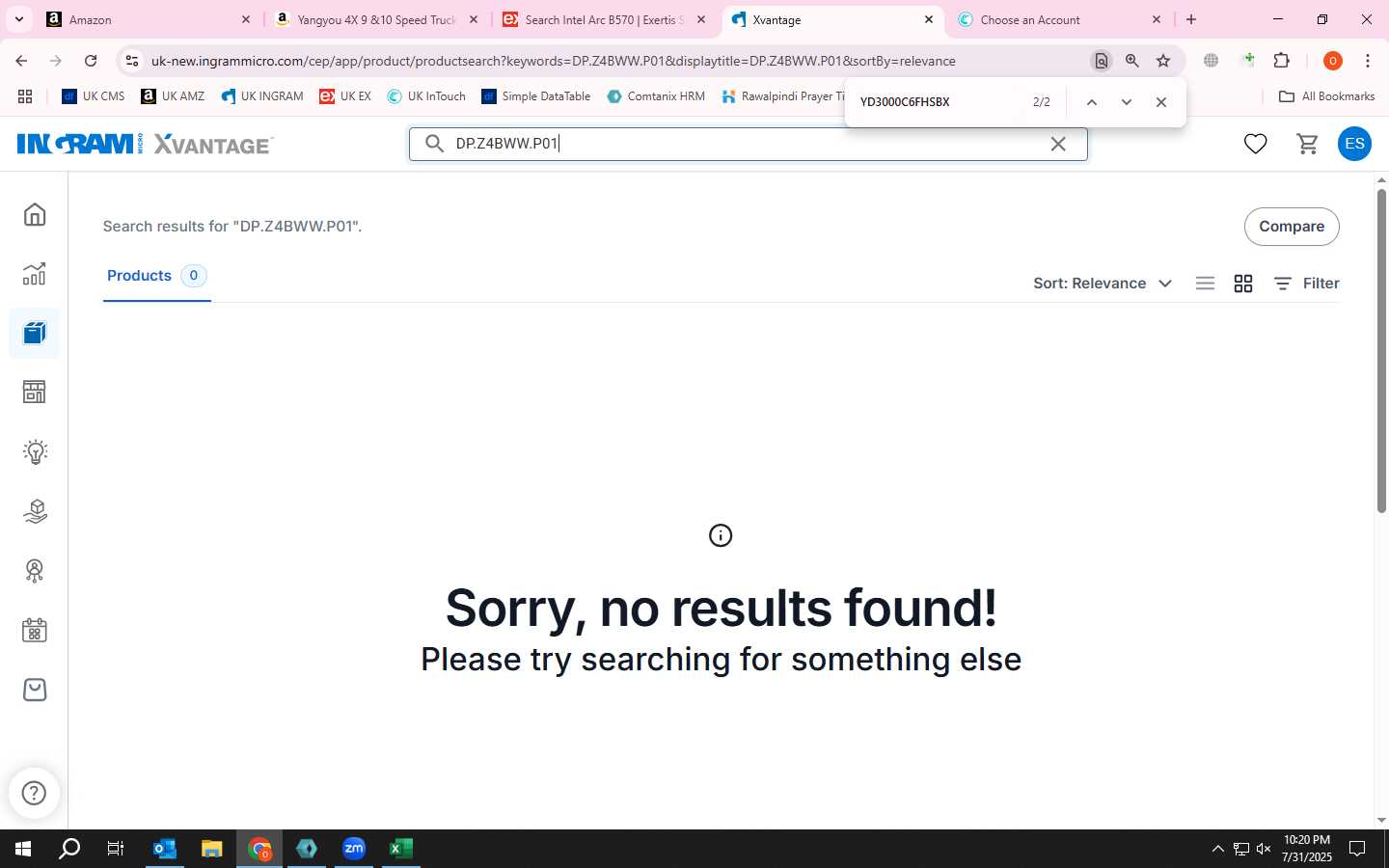The image size is (1389, 868).
Task: Click the page vertical scrollbar
Action: (1381, 351)
